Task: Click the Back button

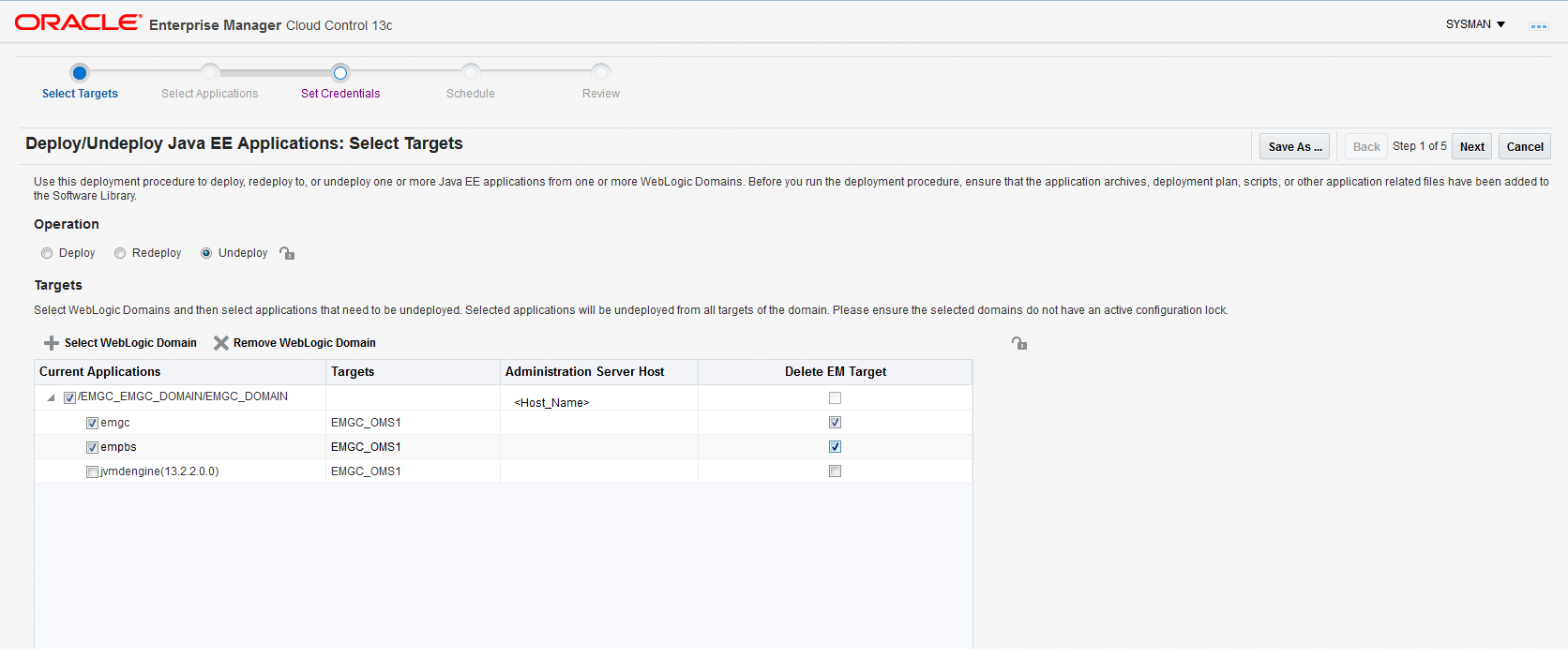Action: [x=1366, y=146]
